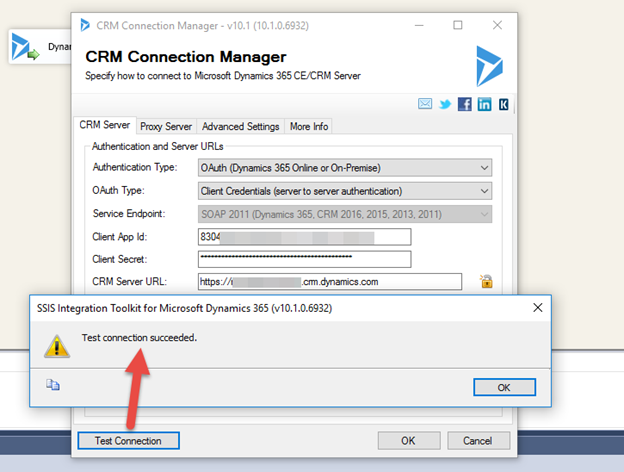Open the Advanced Settings tab
The image size is (624, 472).
click(240, 127)
